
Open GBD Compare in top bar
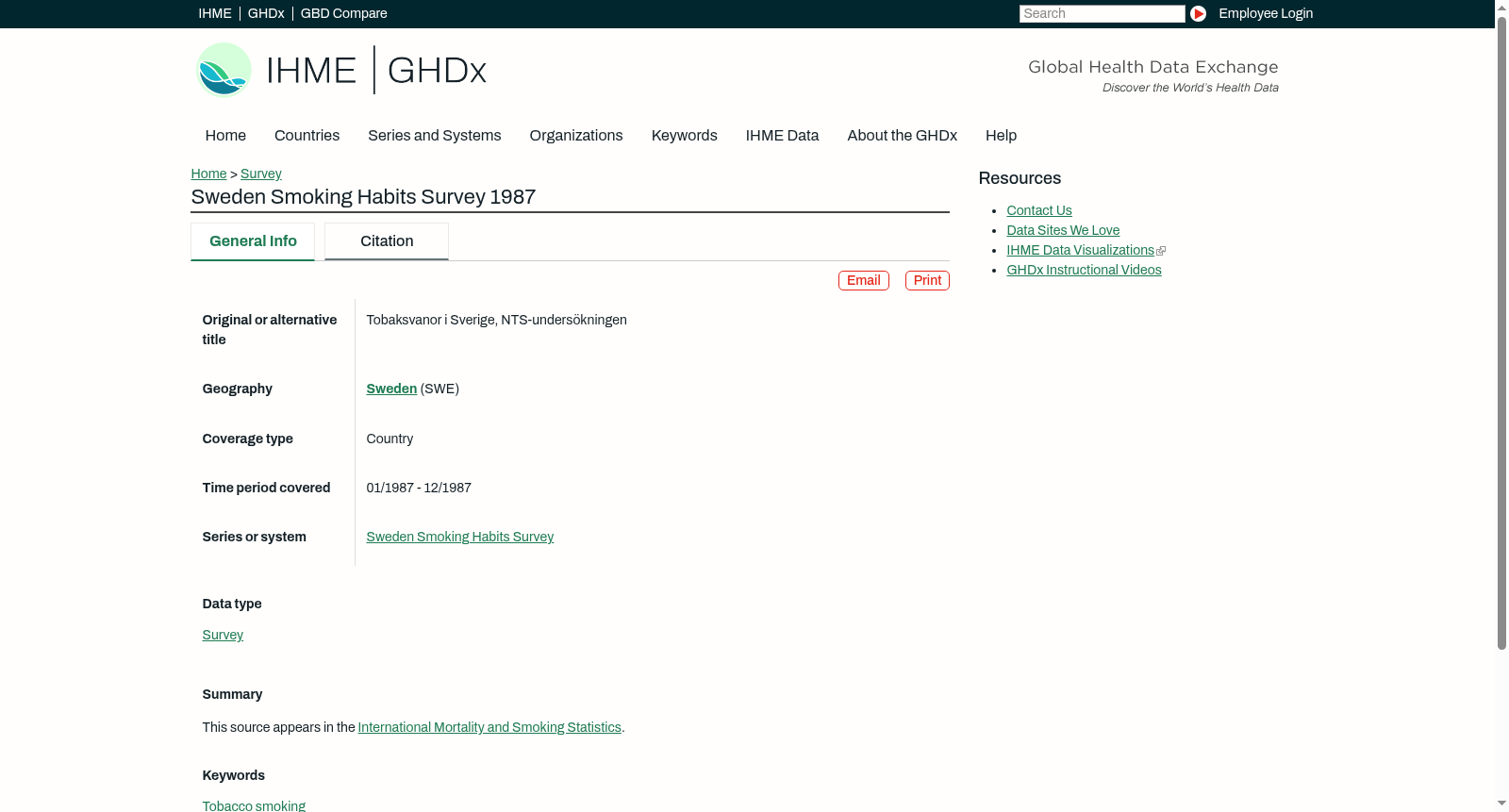click(344, 13)
